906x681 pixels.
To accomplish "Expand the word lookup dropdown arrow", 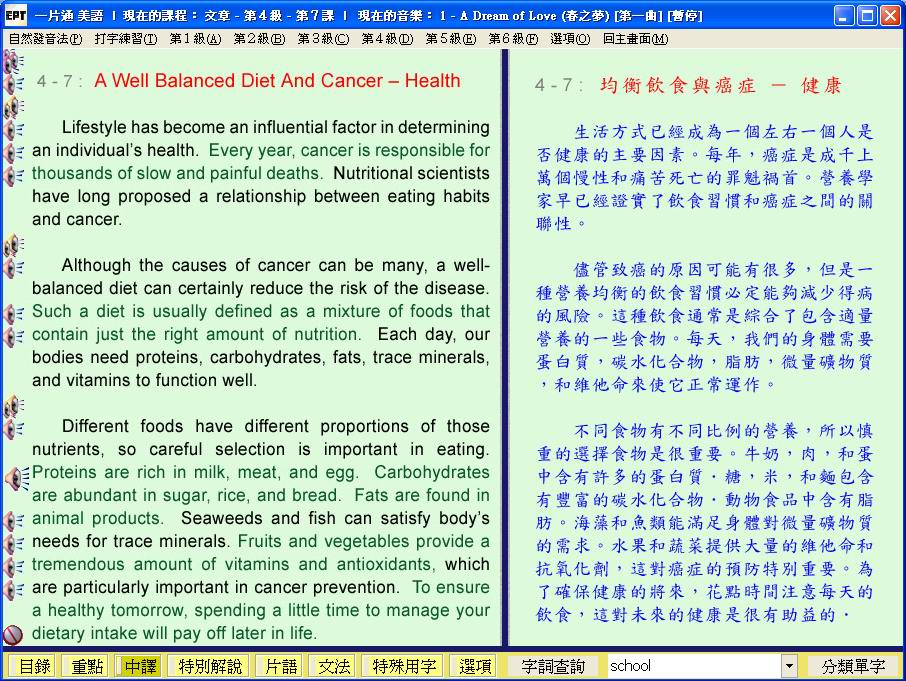I will 789,666.
